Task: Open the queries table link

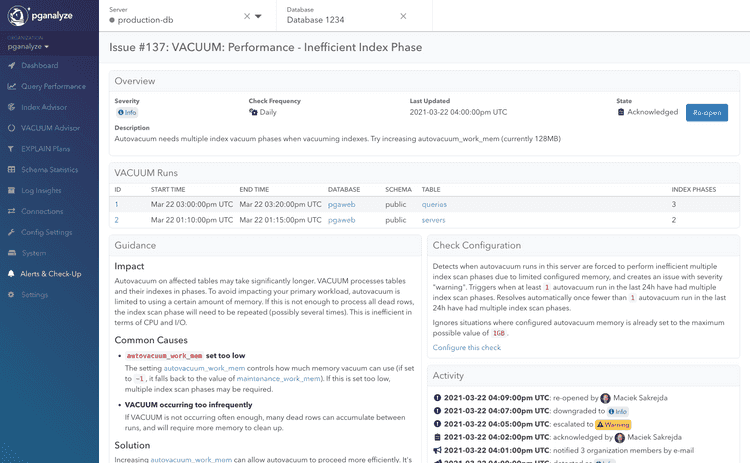Action: [434, 204]
